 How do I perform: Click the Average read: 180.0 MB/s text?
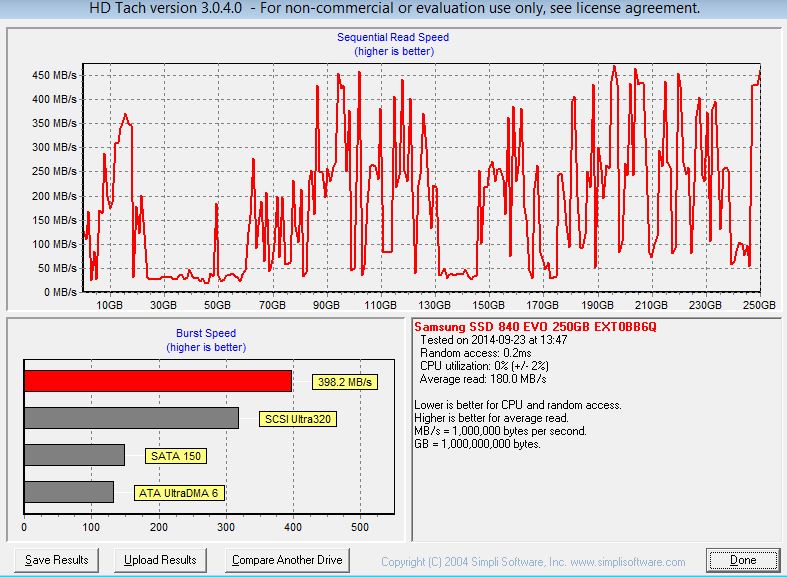pos(483,379)
